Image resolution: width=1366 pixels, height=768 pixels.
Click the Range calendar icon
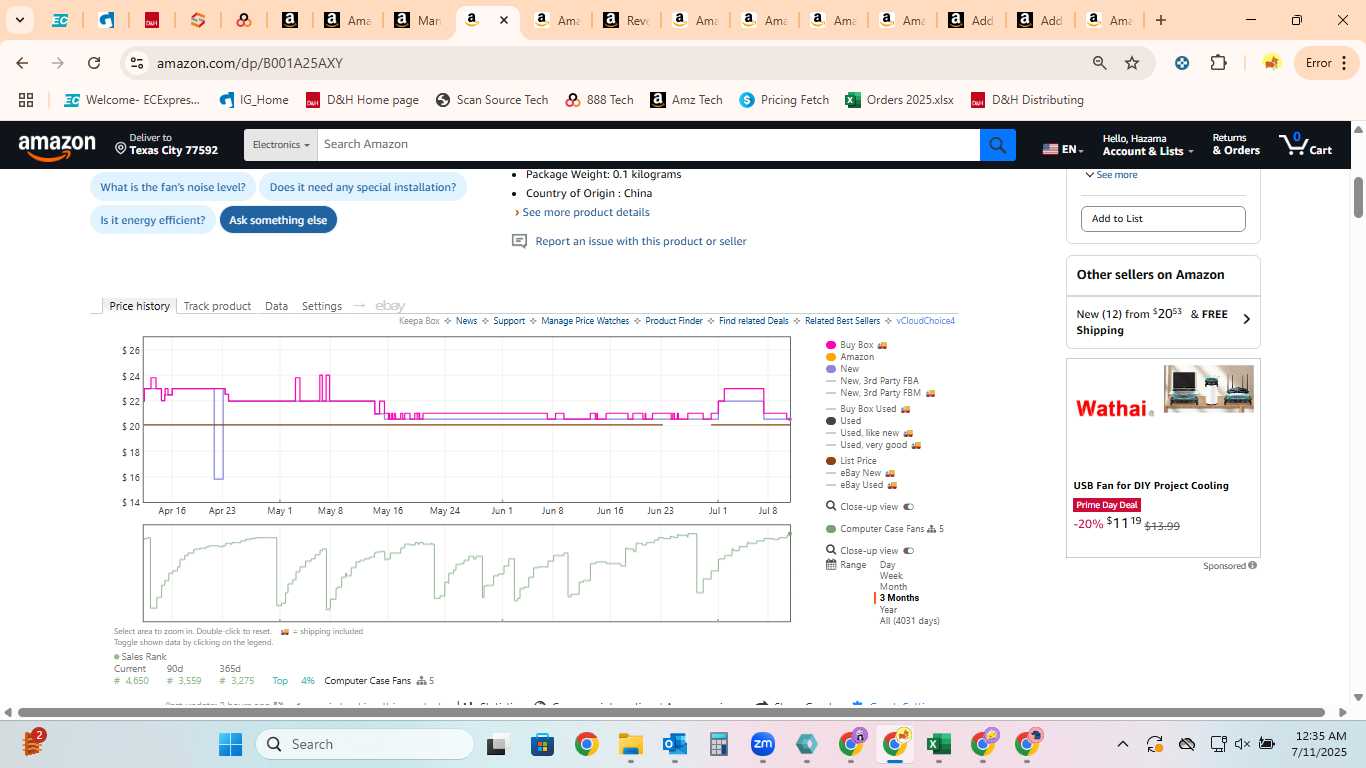point(831,565)
